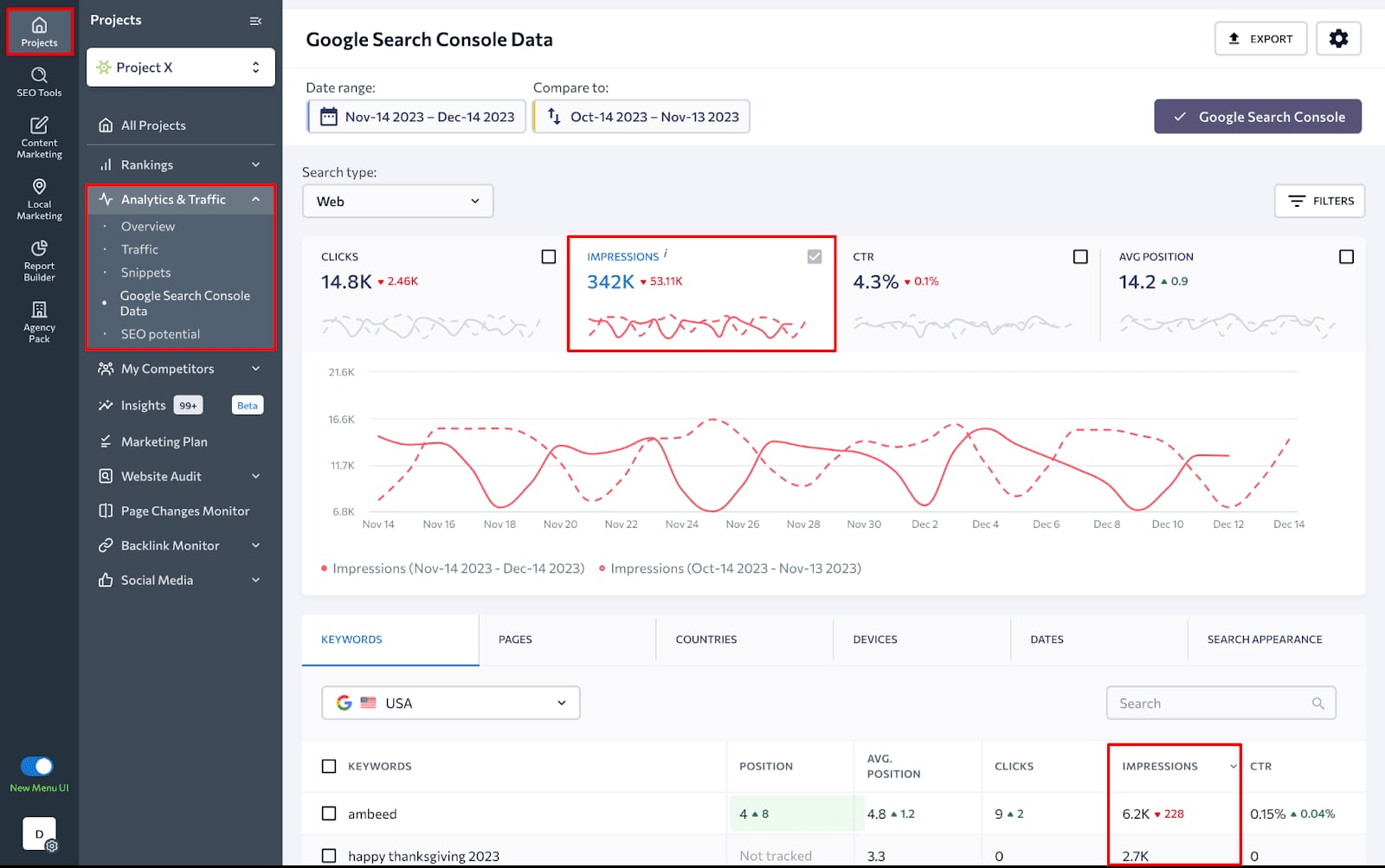This screenshot has width=1385, height=868.
Task: Open the Local Marketing section
Action: click(38, 198)
